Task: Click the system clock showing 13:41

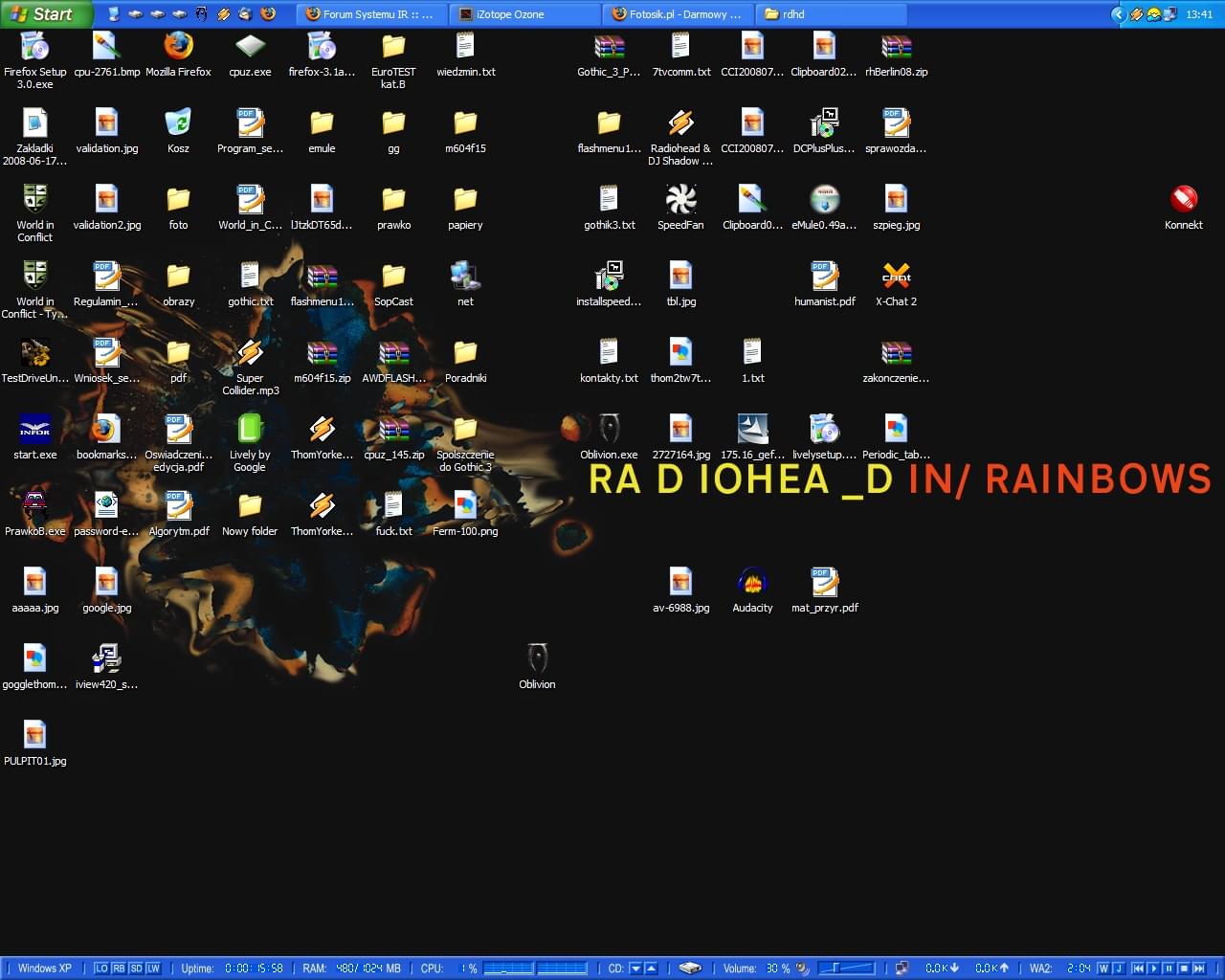Action: tap(1199, 14)
